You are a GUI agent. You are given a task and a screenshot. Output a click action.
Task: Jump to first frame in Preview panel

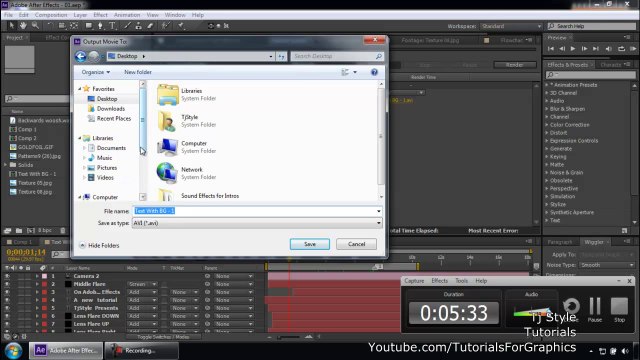pos(551,49)
